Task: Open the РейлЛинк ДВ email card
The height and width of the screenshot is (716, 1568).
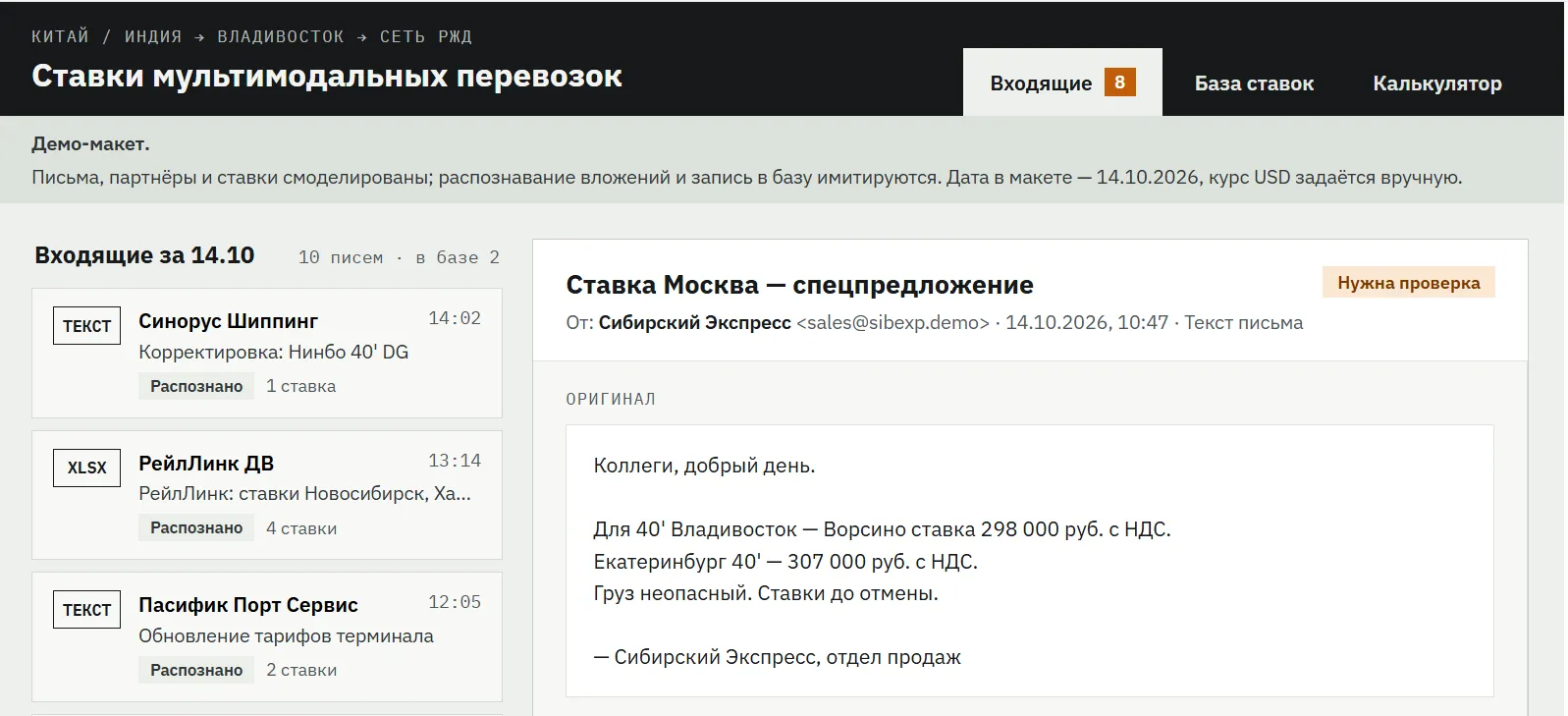Action: pyautogui.click(x=267, y=495)
